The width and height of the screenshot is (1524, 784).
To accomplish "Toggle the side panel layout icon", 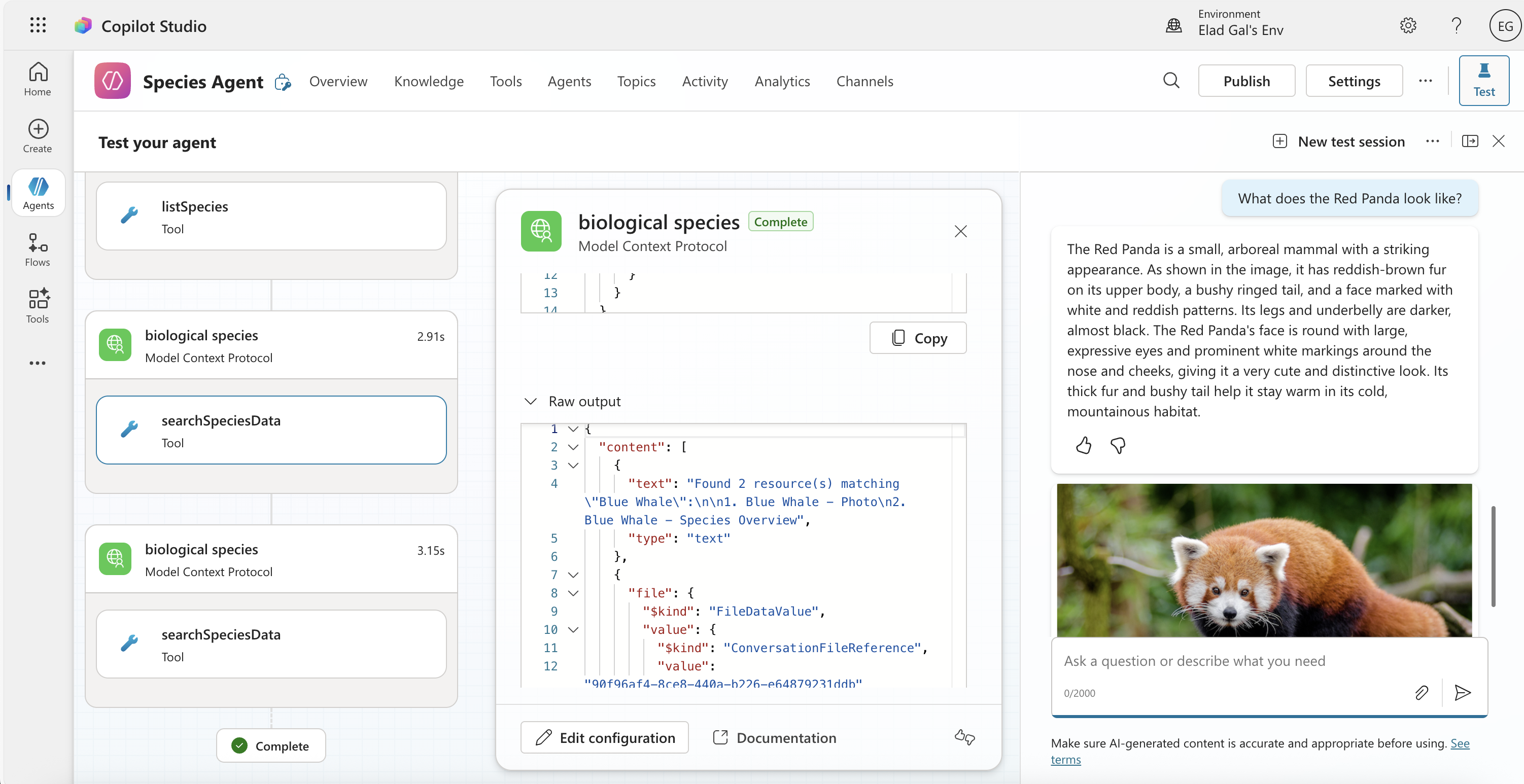I will click(1470, 141).
